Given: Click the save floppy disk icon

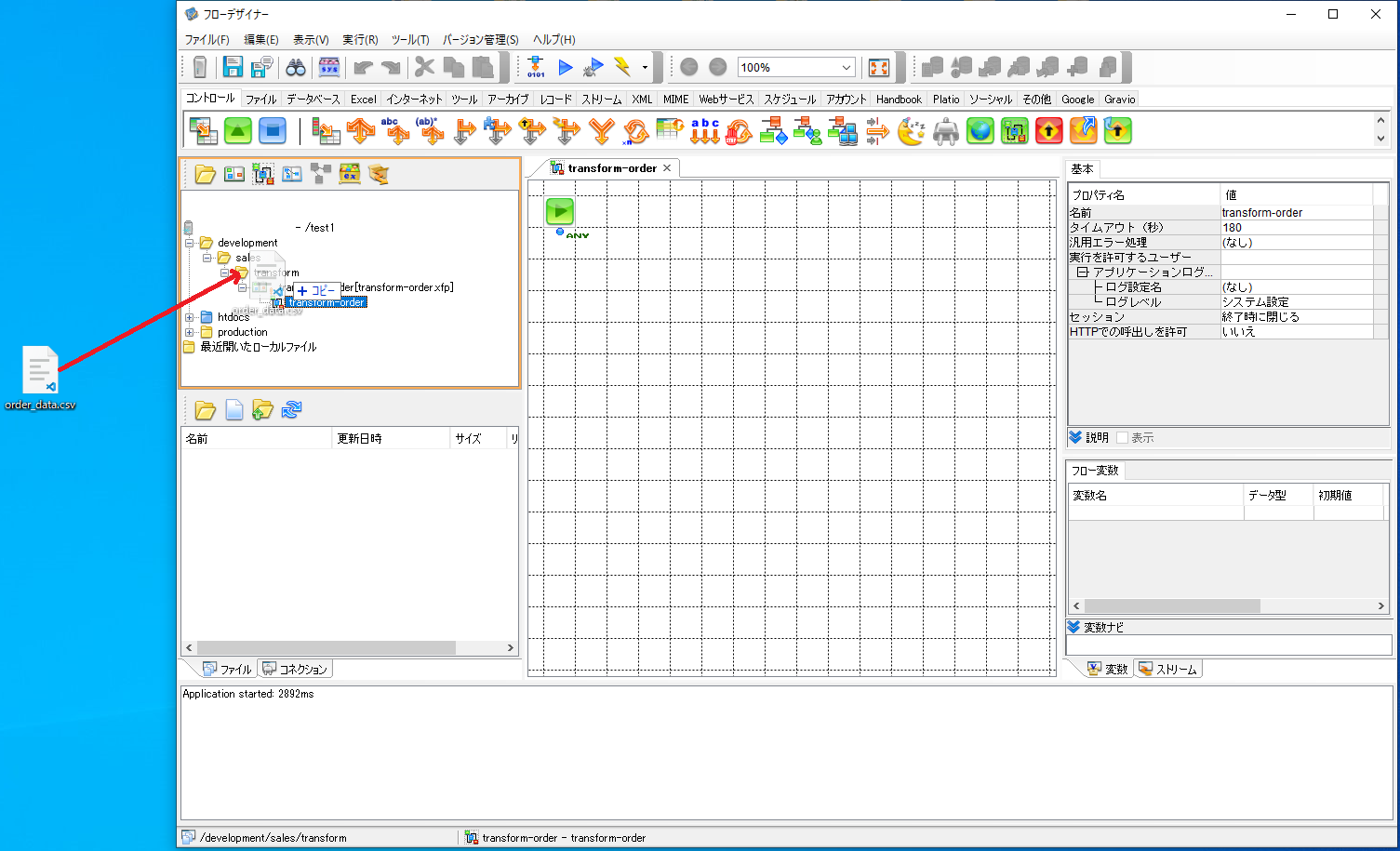Looking at the screenshot, I should 233,67.
